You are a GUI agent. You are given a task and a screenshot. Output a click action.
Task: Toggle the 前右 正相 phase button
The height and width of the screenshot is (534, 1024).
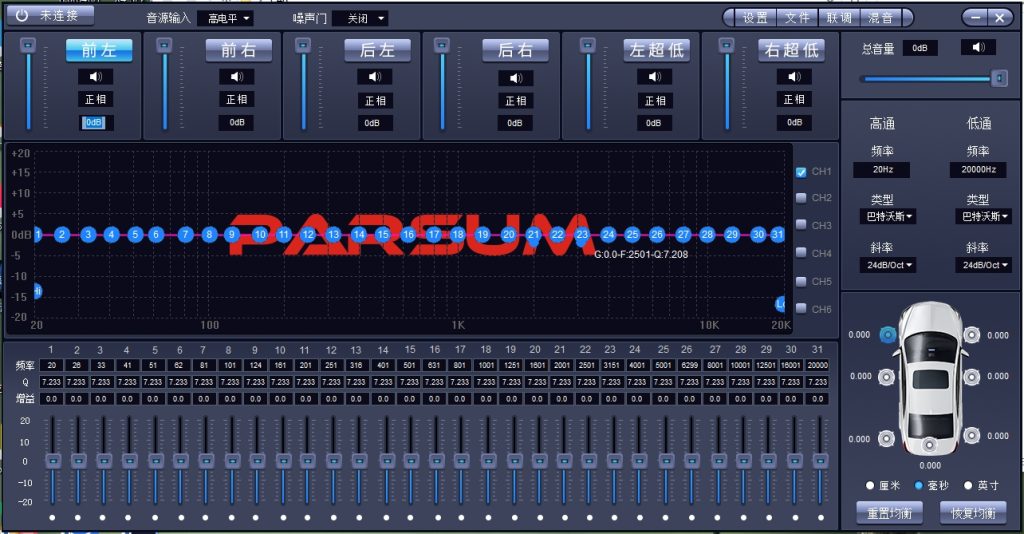click(236, 99)
